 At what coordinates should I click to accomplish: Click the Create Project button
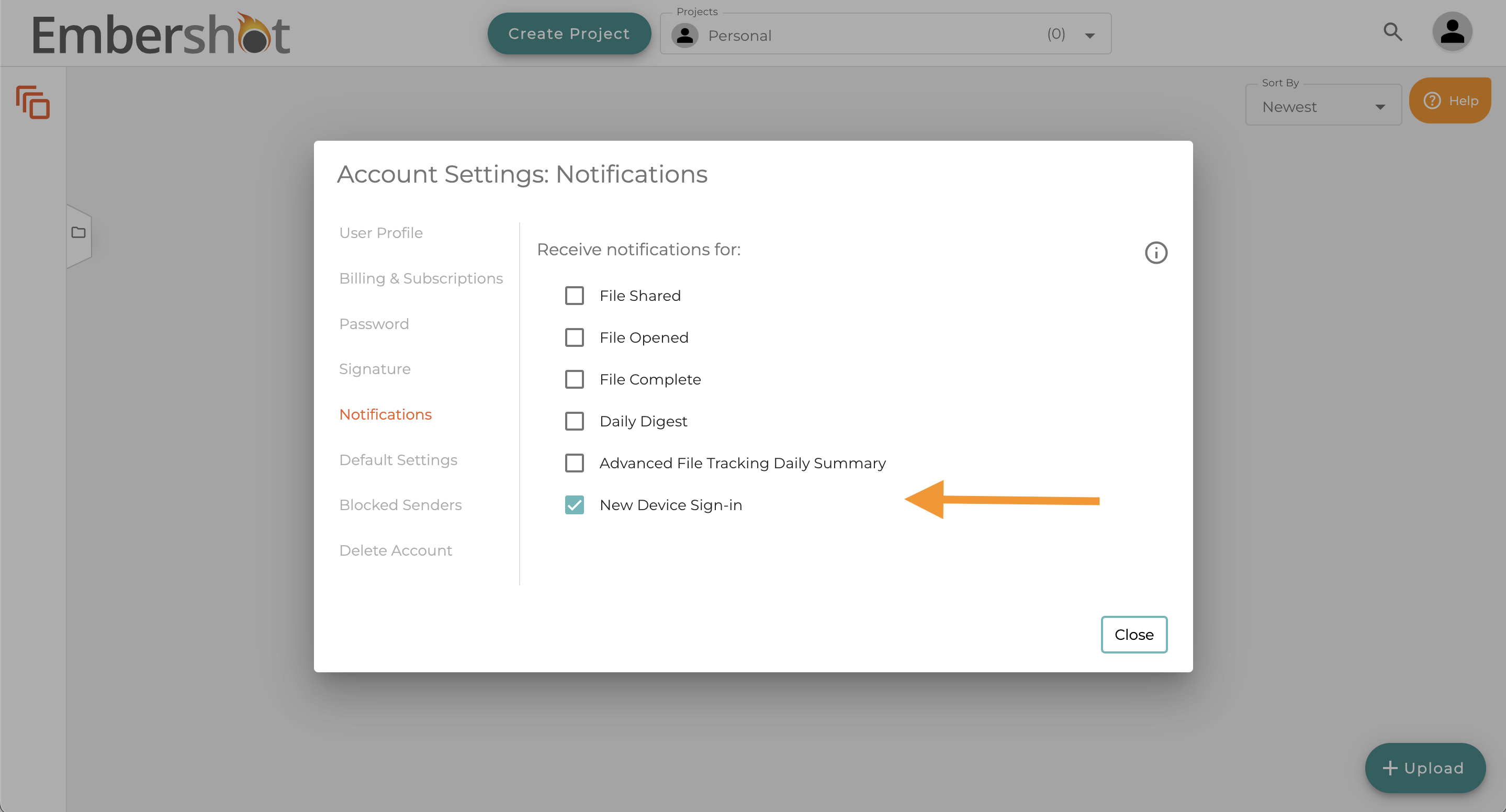(x=569, y=34)
